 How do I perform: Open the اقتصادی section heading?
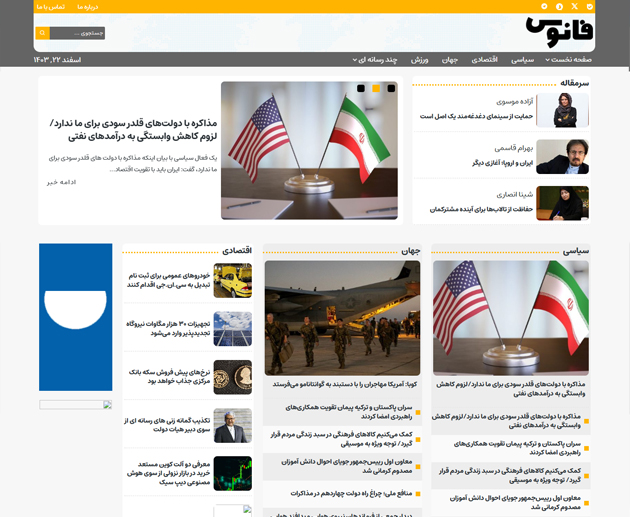[237, 250]
